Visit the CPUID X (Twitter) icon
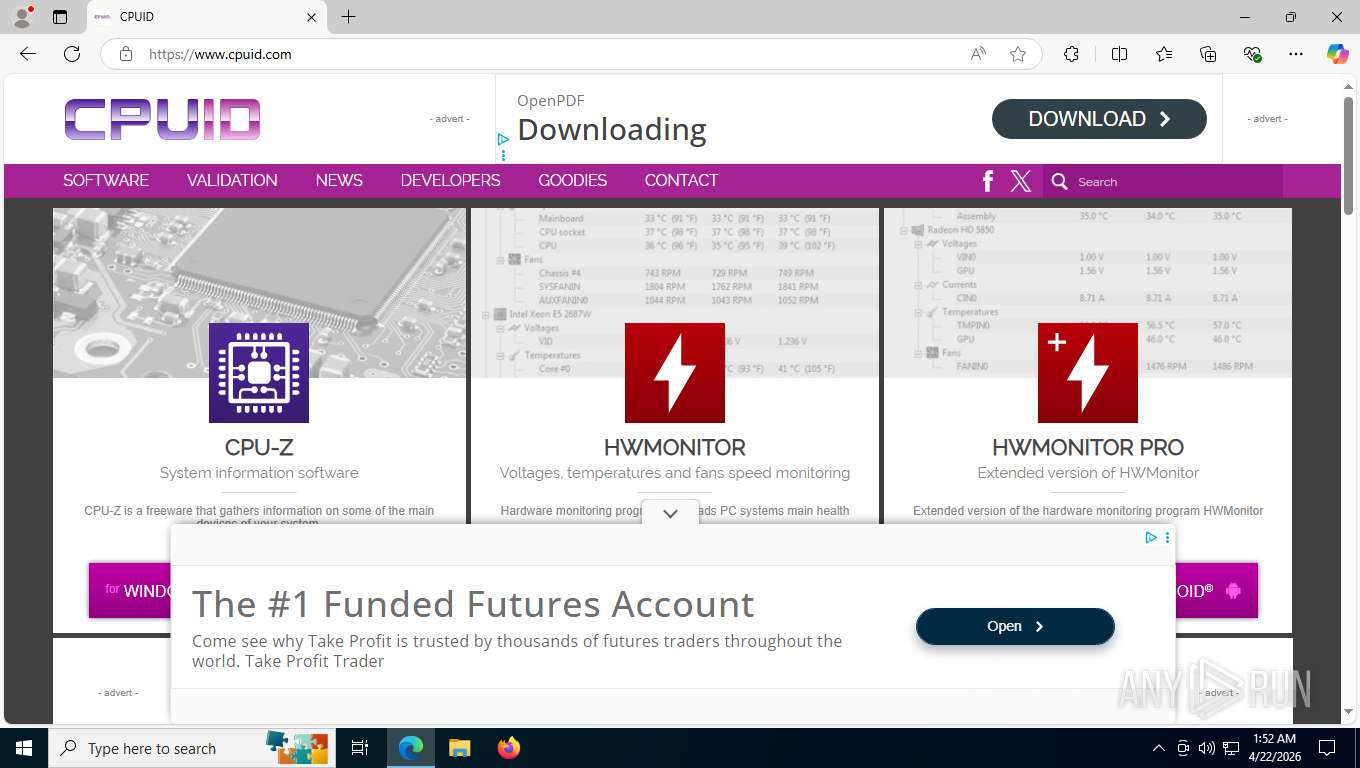Screen dimensions: 1360x768 [1021, 181]
